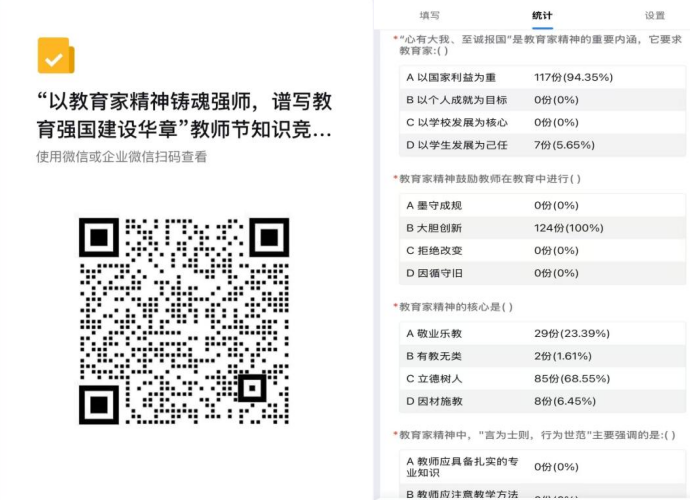Click the question text 心有大我、至诚报国
This screenshot has height=500, width=690.
(540, 45)
